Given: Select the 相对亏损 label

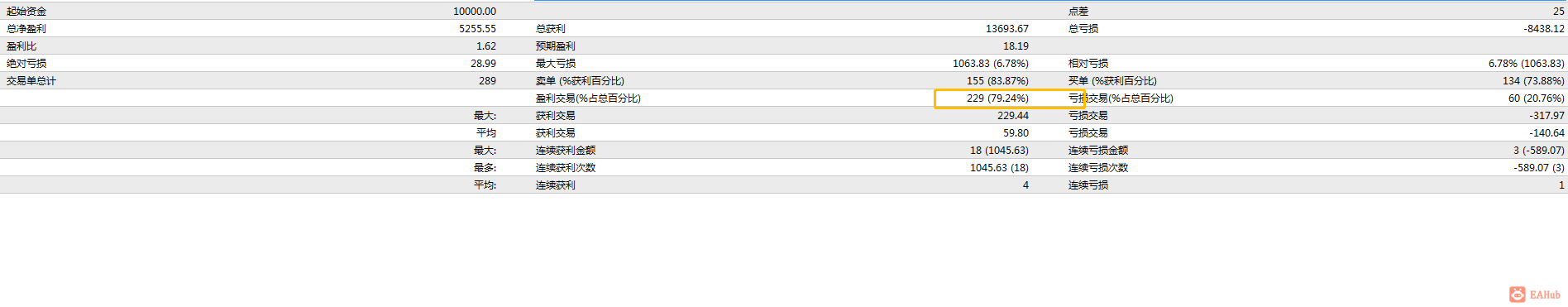Looking at the screenshot, I should 1088,64.
